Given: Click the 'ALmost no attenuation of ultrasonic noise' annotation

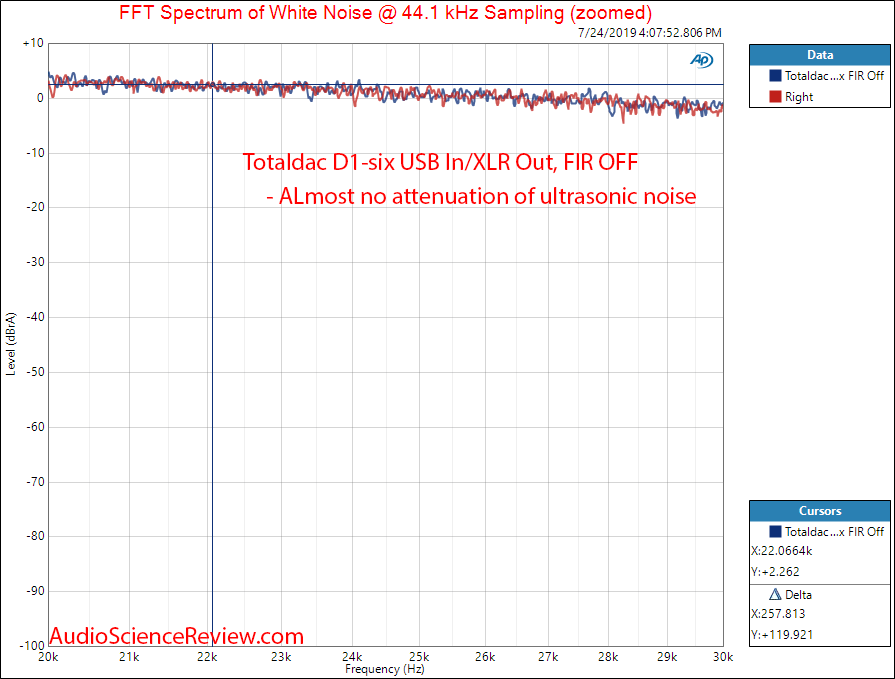Looking at the screenshot, I should tap(487, 196).
